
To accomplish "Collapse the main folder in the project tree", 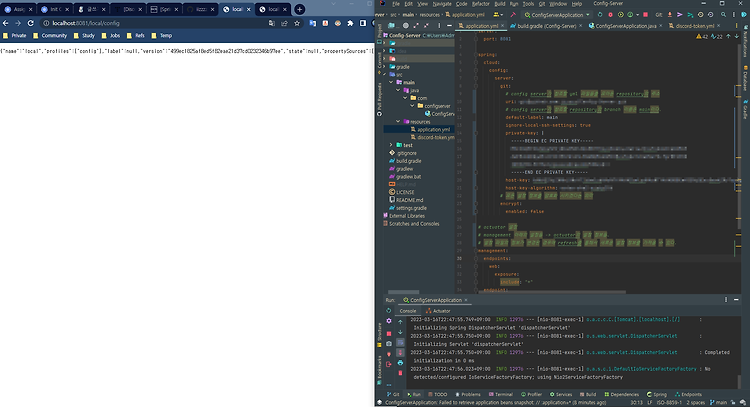I will coord(391,82).
